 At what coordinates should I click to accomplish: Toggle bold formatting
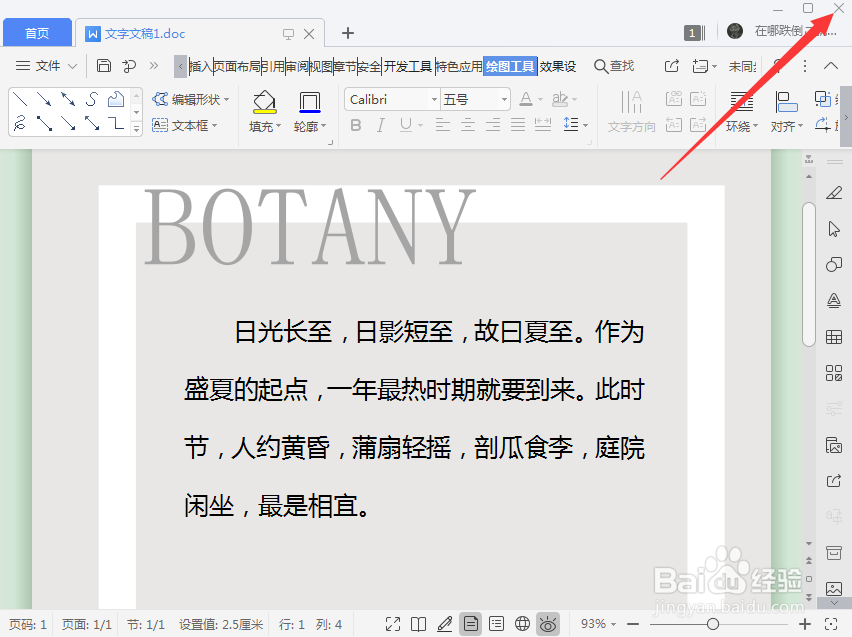coord(355,124)
